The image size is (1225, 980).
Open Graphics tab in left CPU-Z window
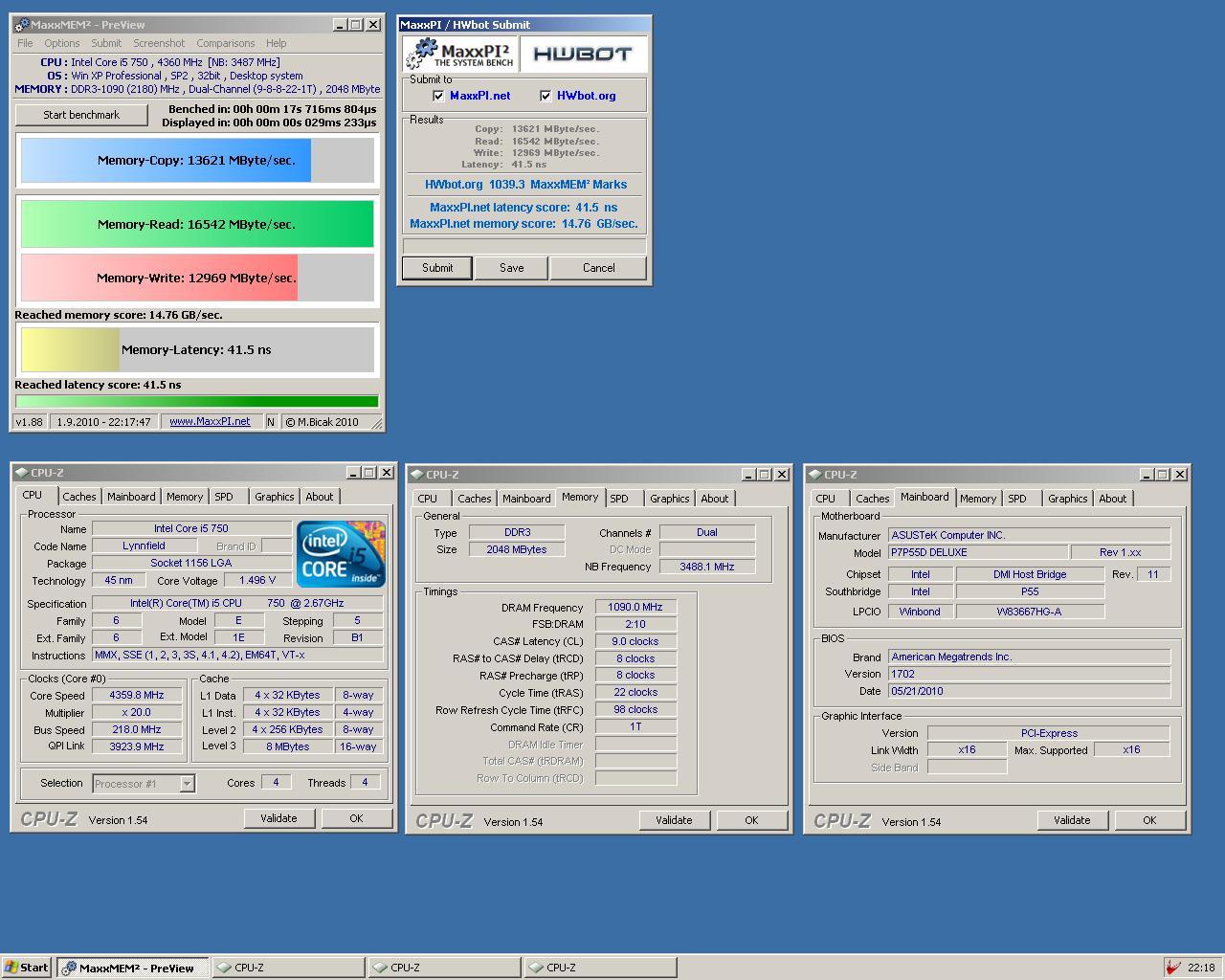[275, 497]
